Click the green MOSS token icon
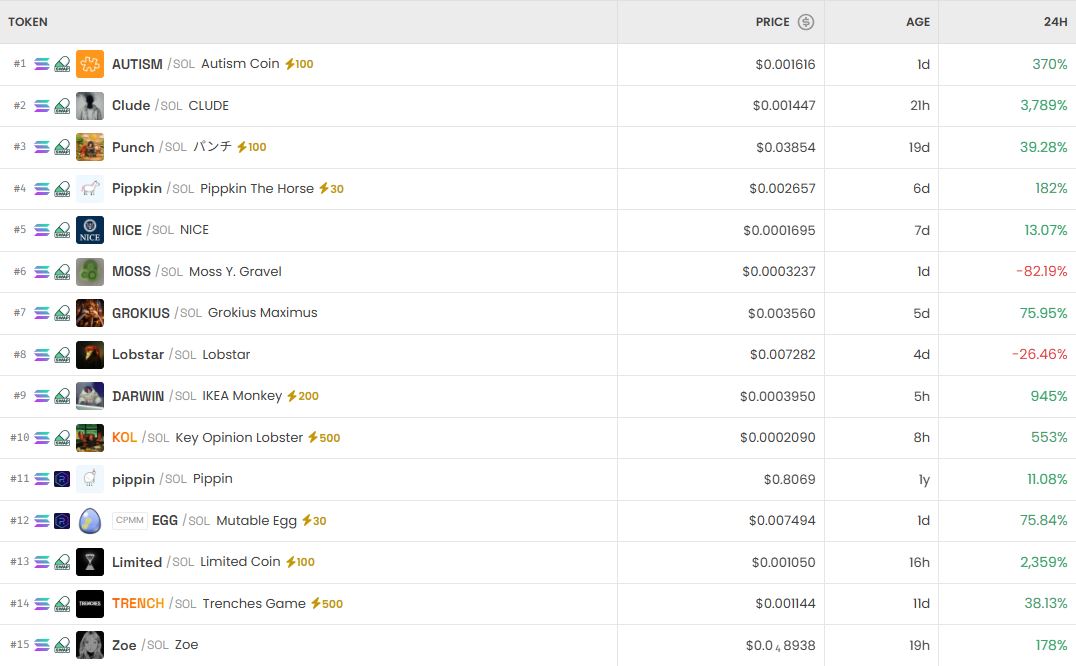The image size is (1076, 666). tap(90, 272)
